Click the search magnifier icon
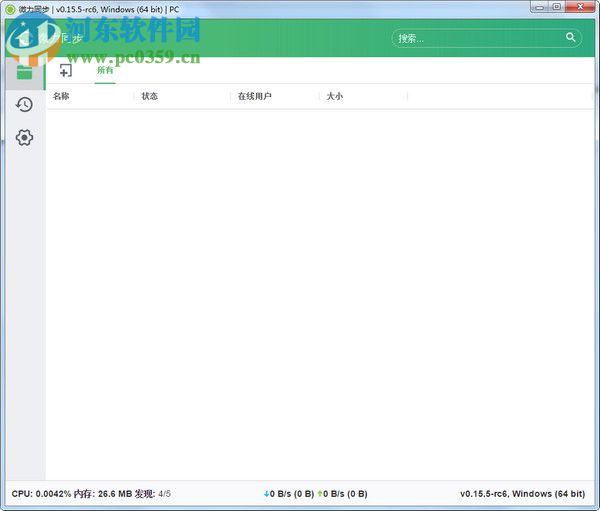Image resolution: width=600 pixels, height=511 pixels. coord(571,38)
